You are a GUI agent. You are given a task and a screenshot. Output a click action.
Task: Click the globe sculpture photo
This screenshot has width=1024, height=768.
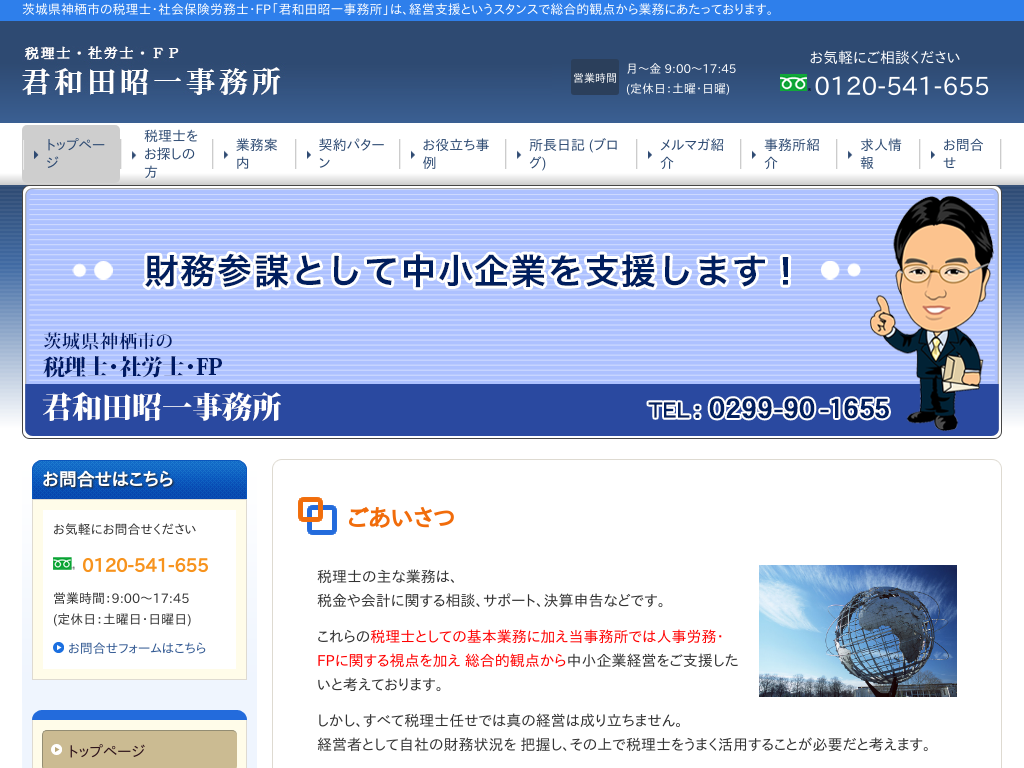[857, 630]
